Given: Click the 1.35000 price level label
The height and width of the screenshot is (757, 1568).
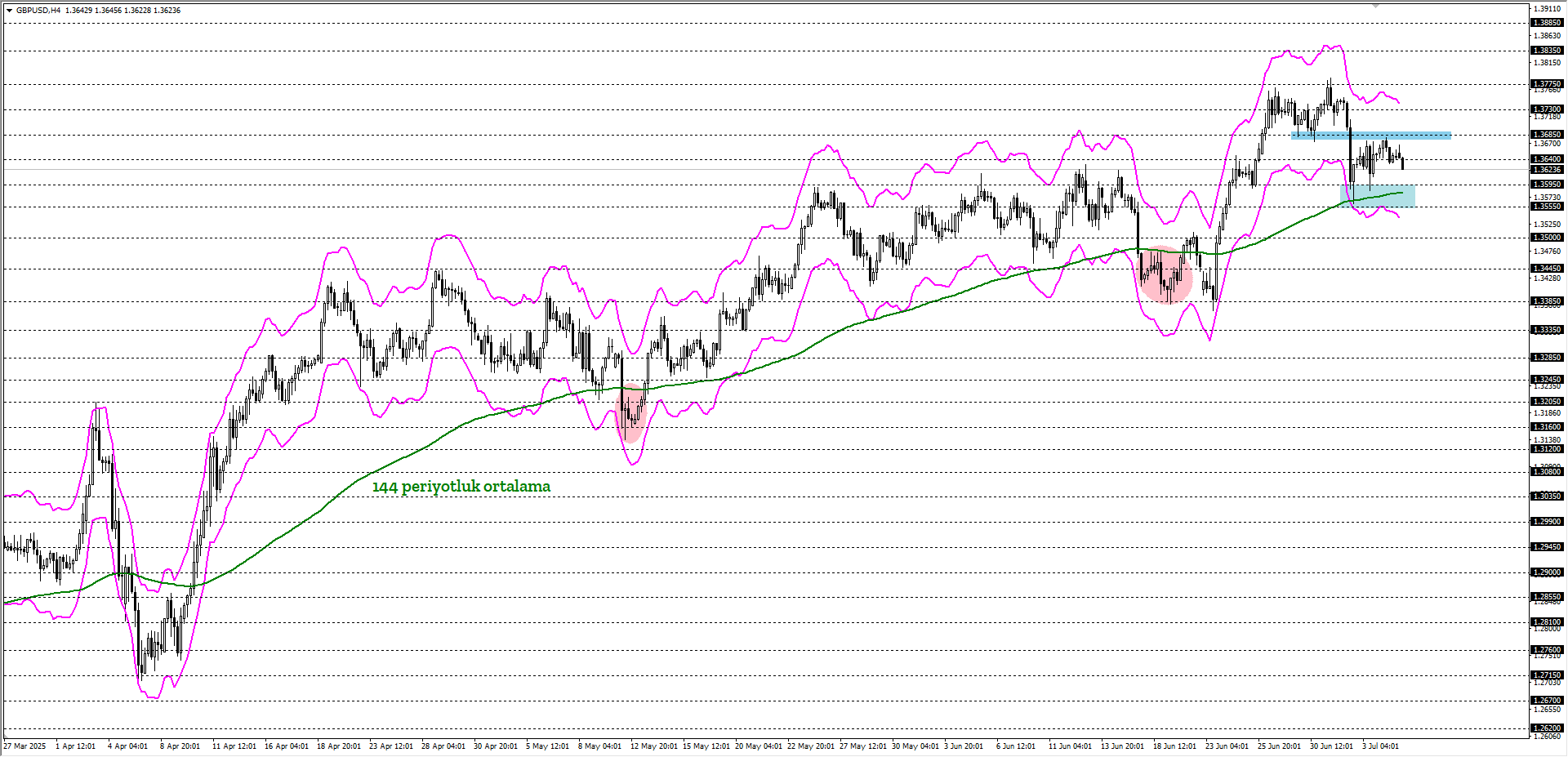Looking at the screenshot, I should [x=1547, y=238].
